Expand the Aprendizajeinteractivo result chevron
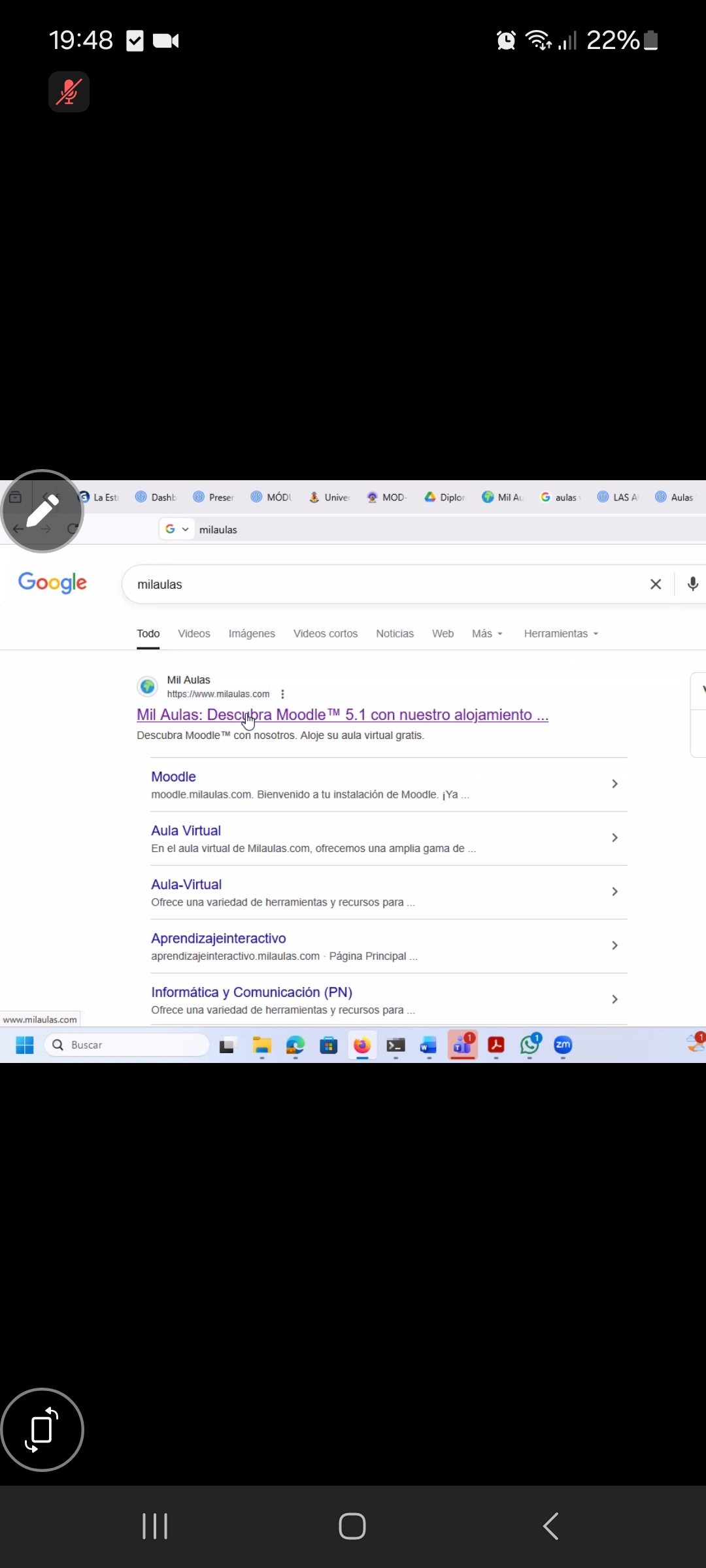 pos(614,945)
